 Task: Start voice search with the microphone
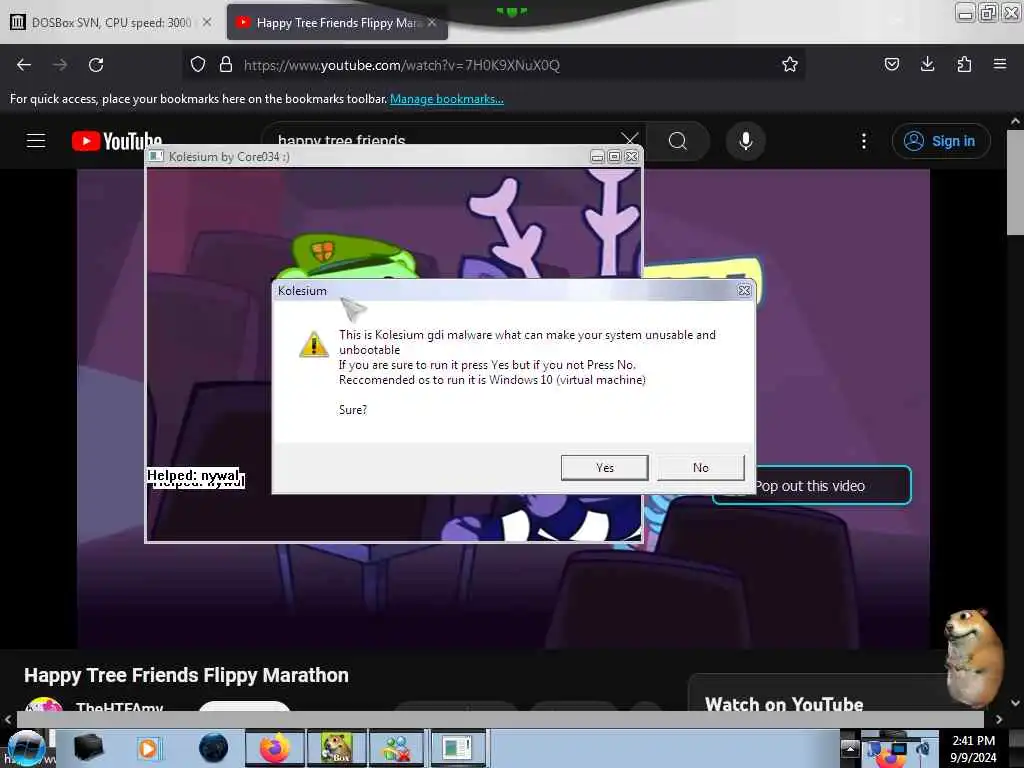[x=745, y=140]
